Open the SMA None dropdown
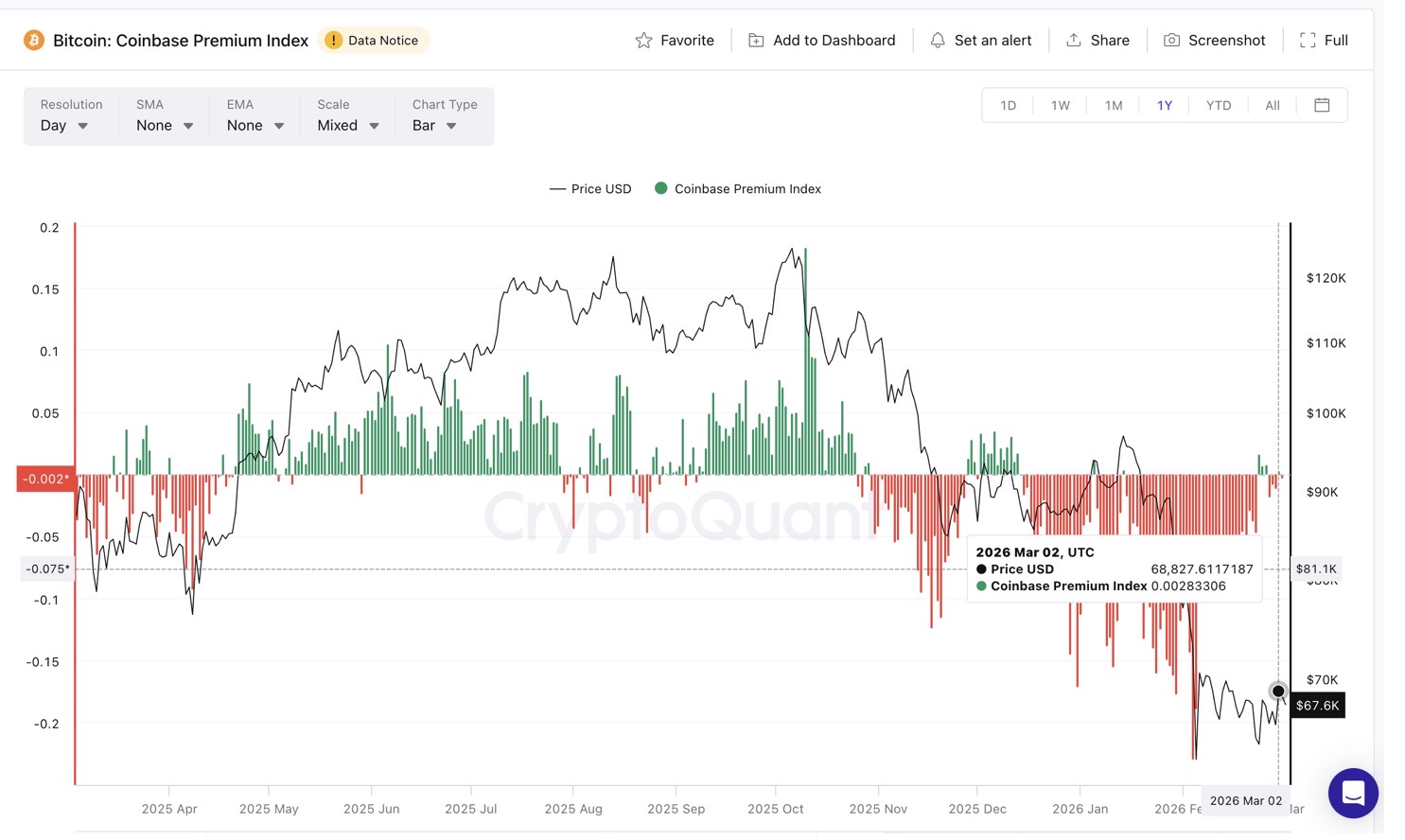Viewport: 1405px width, 840px height. pyautogui.click(x=165, y=126)
